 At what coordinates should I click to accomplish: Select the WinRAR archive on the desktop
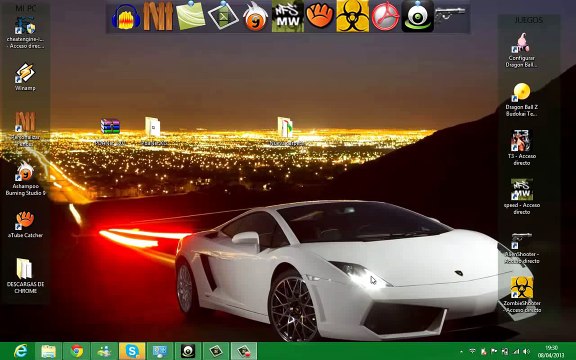110,132
